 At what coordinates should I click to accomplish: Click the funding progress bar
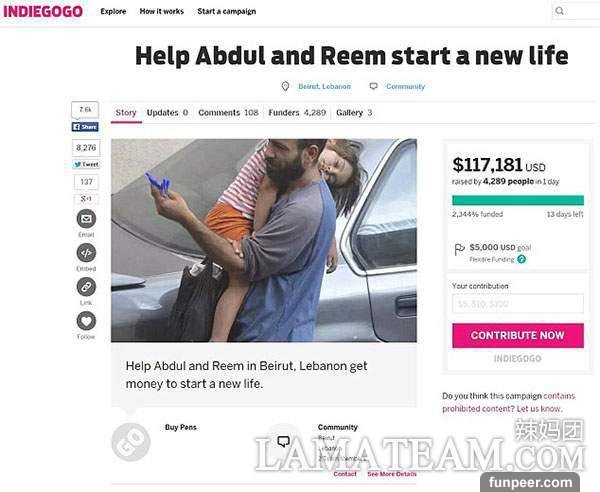tap(518, 200)
